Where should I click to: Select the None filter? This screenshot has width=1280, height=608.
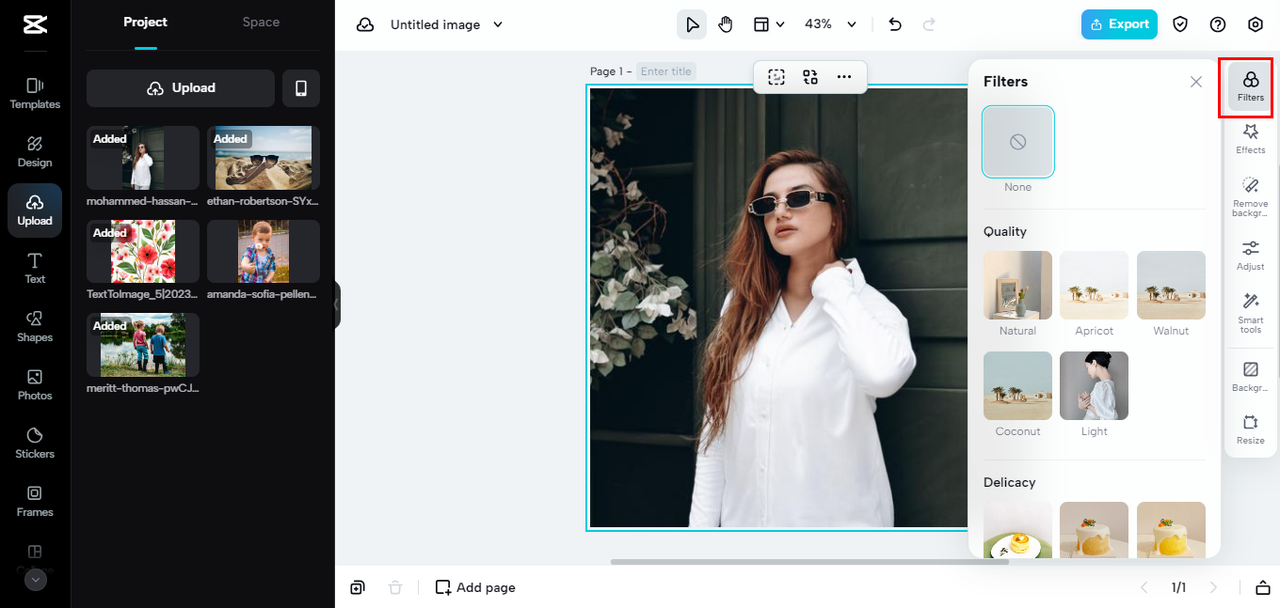(x=1018, y=142)
